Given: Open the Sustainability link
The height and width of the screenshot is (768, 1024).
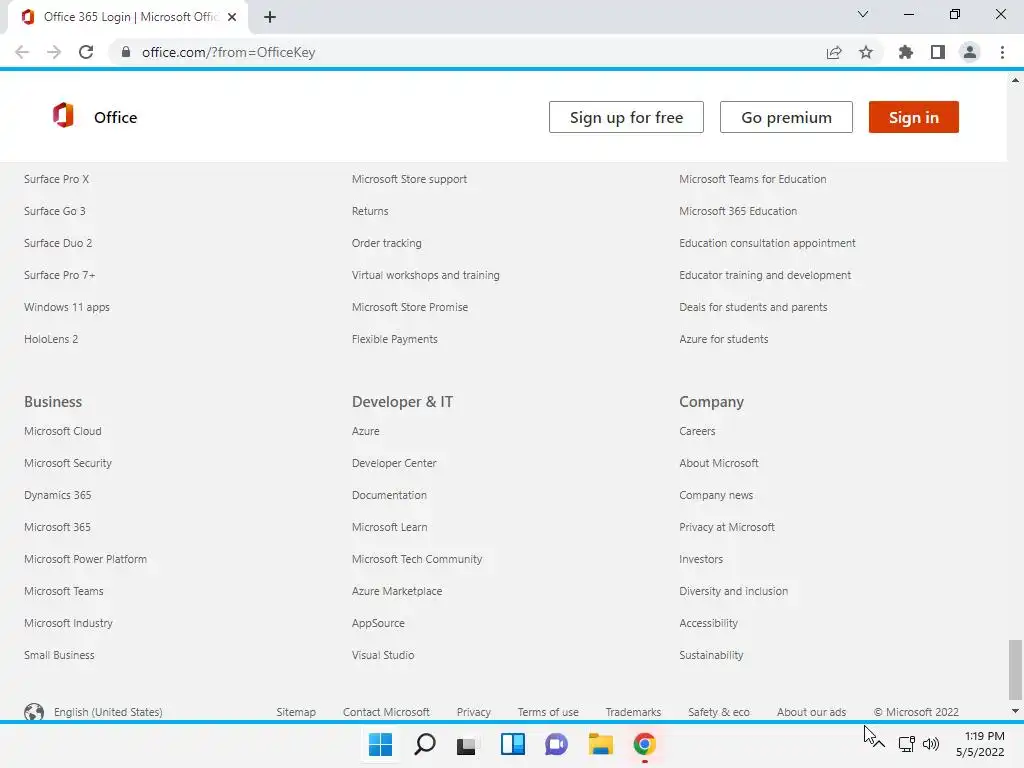Looking at the screenshot, I should [711, 655].
